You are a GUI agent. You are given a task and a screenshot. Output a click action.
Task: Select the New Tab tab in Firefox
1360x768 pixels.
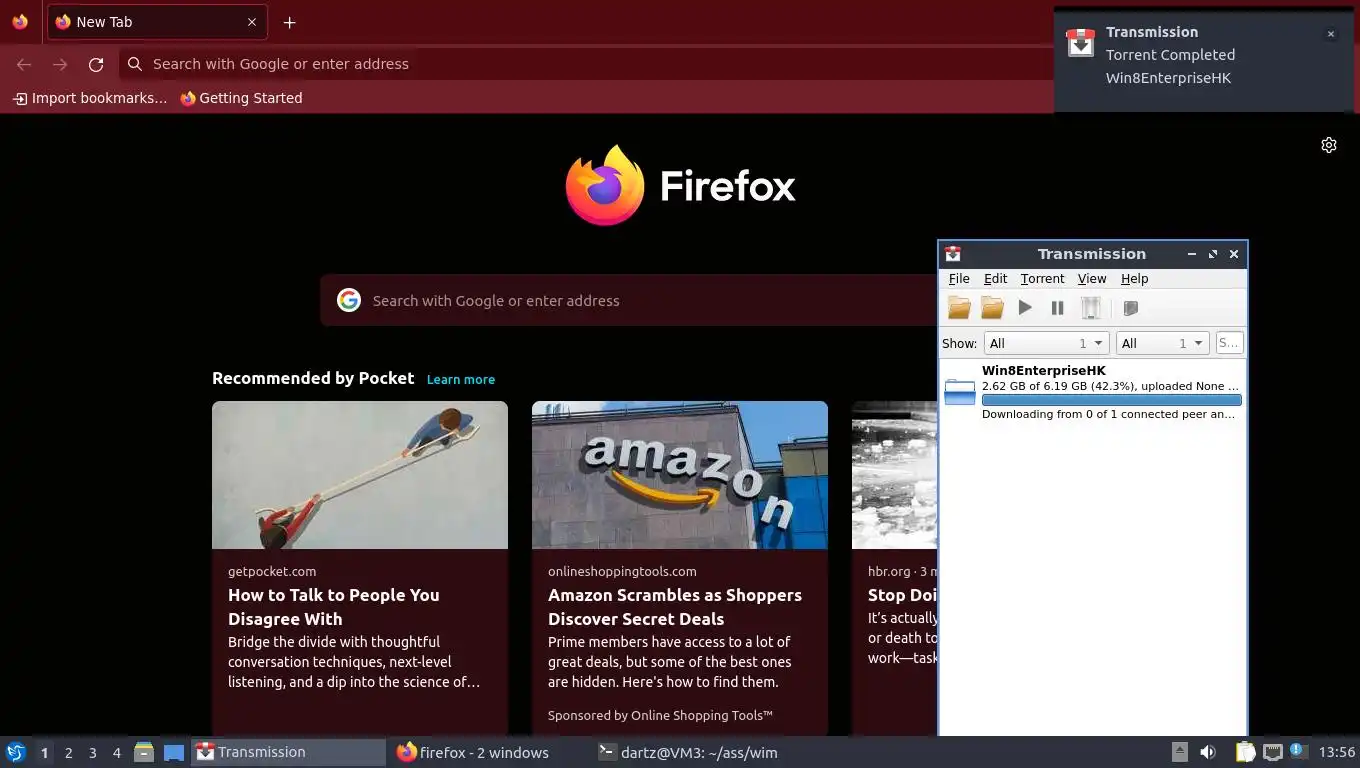157,22
